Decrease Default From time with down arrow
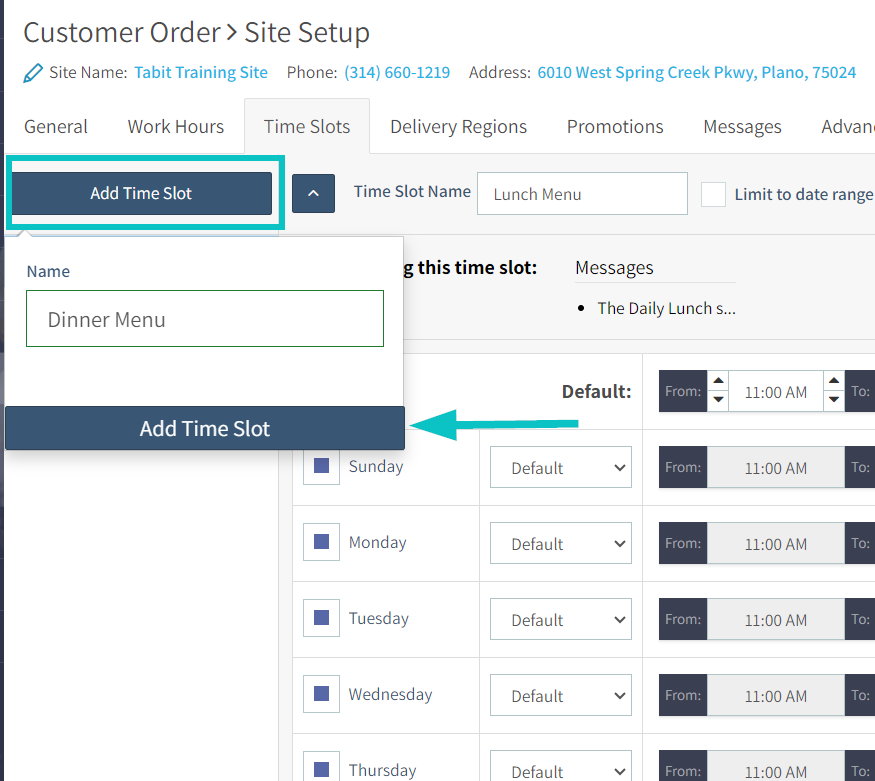 pos(718,401)
